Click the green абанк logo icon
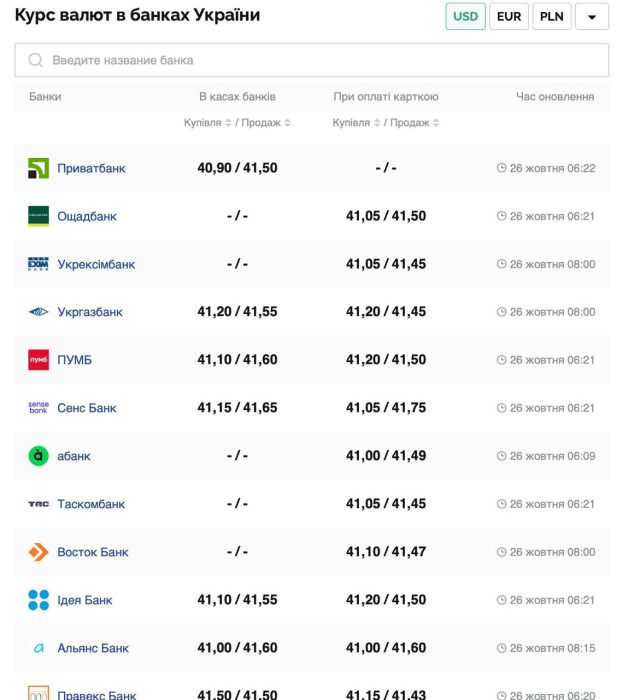 pyautogui.click(x=38, y=456)
